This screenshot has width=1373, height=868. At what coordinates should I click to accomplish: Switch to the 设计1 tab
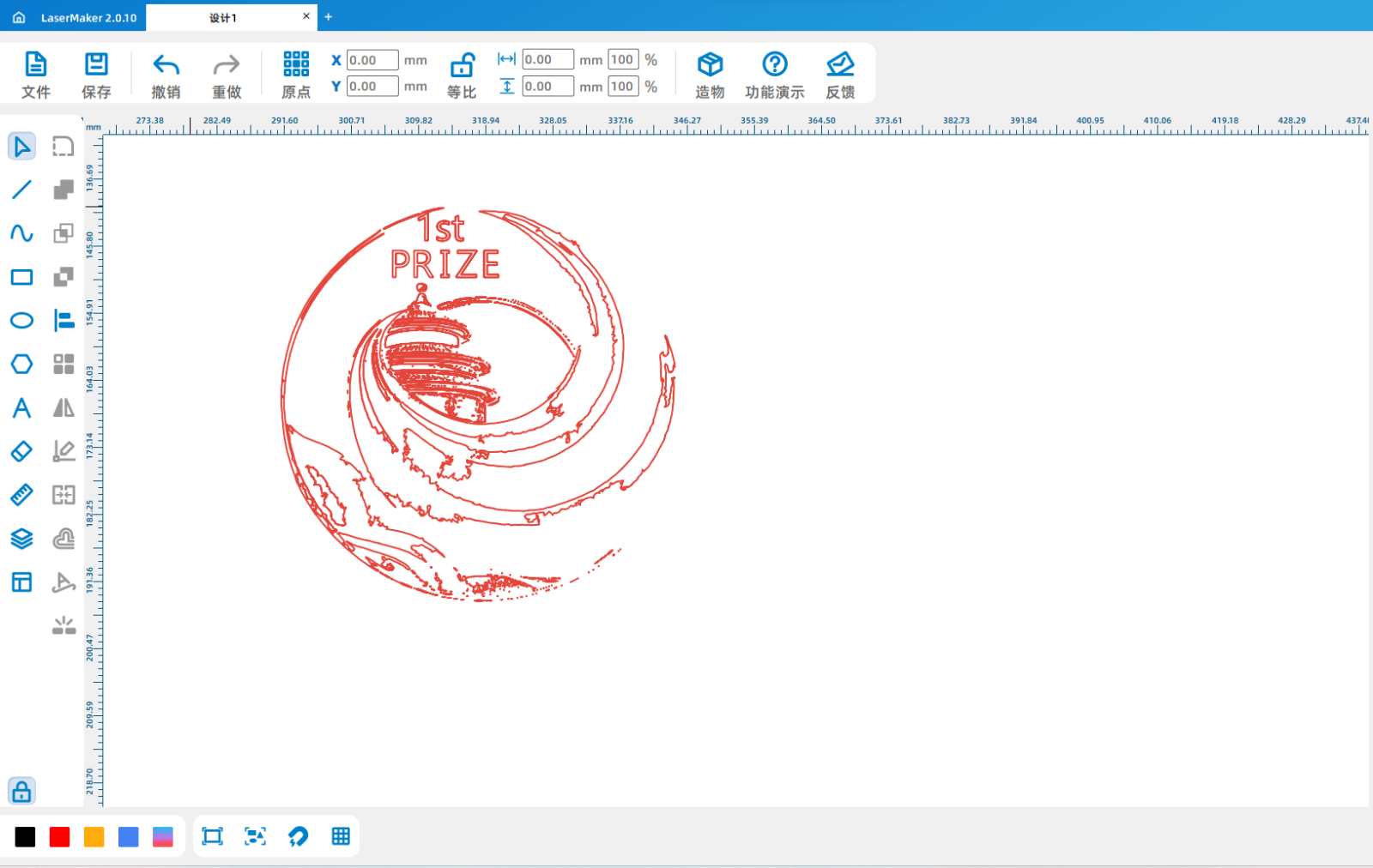(x=223, y=17)
